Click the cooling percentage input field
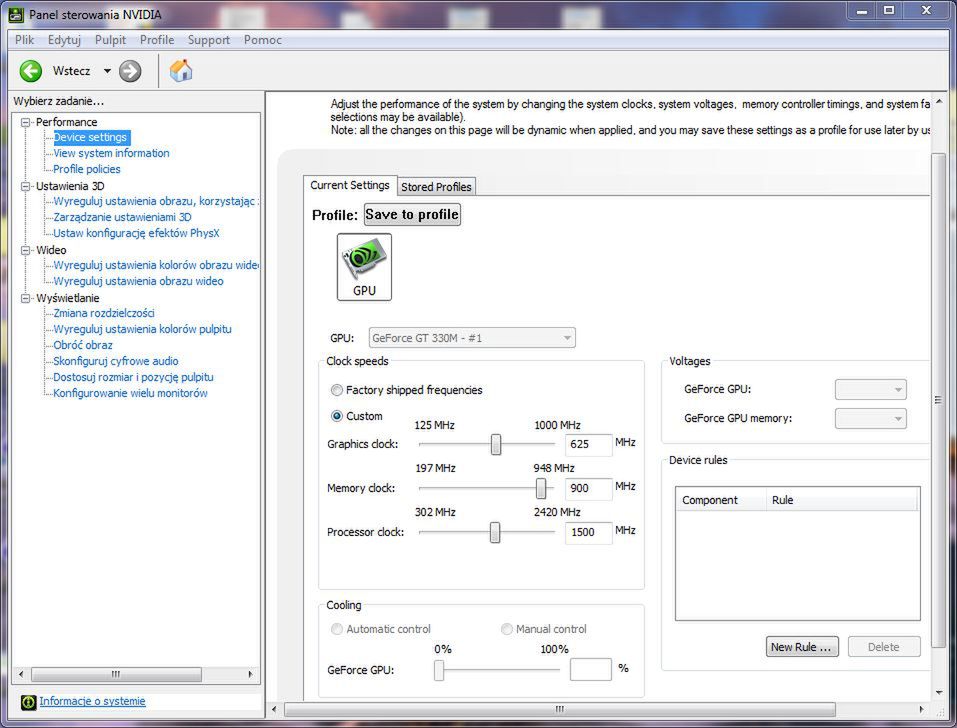957x728 pixels. 590,669
